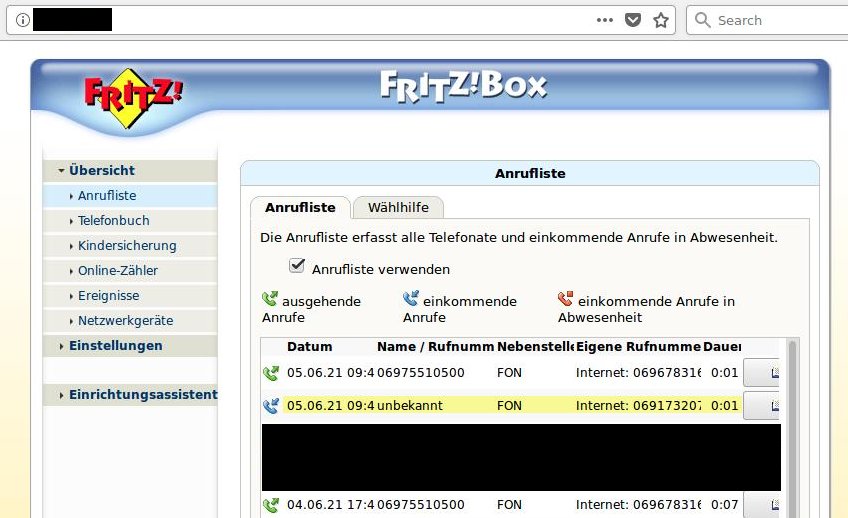Click the search magnifier icon
This screenshot has height=518, width=848.
coord(702,20)
